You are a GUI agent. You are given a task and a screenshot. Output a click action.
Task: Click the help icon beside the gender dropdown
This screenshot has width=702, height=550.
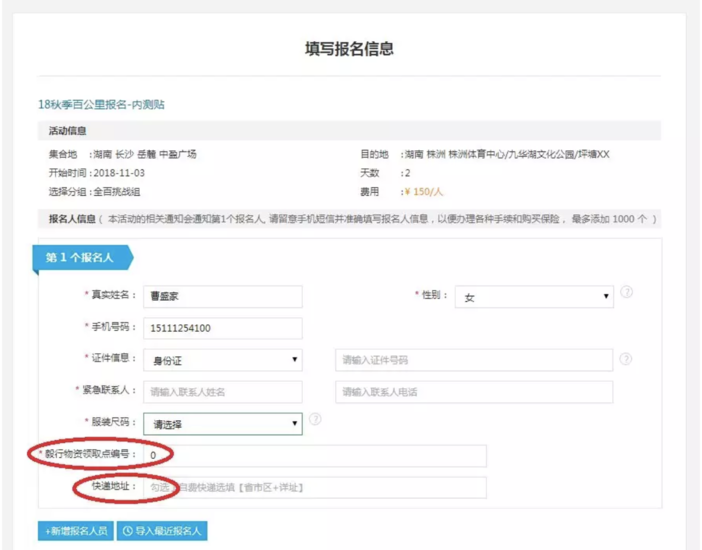pyautogui.click(x=627, y=293)
